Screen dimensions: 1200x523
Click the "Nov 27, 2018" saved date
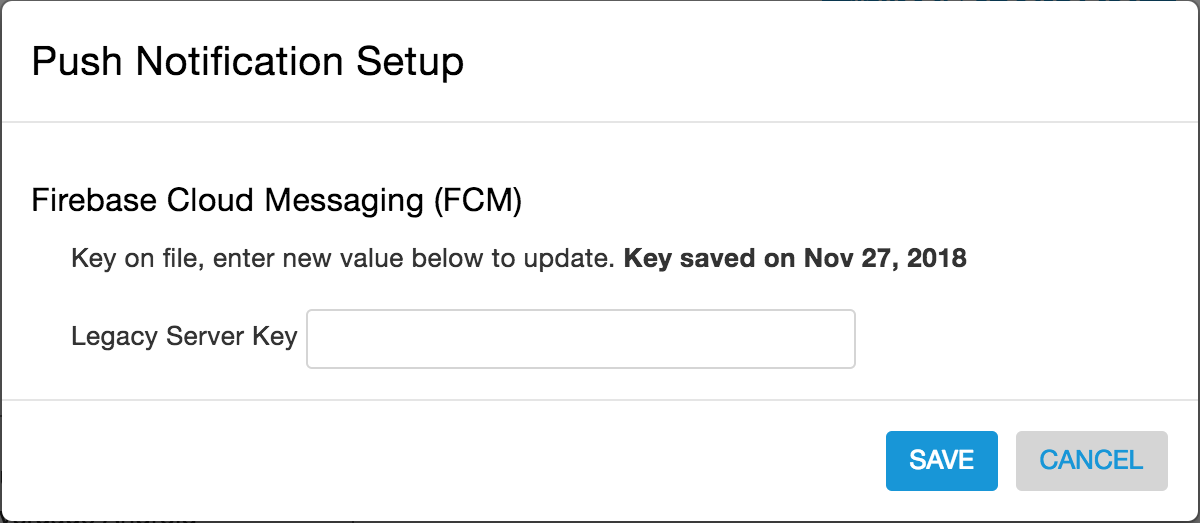pyautogui.click(x=885, y=259)
